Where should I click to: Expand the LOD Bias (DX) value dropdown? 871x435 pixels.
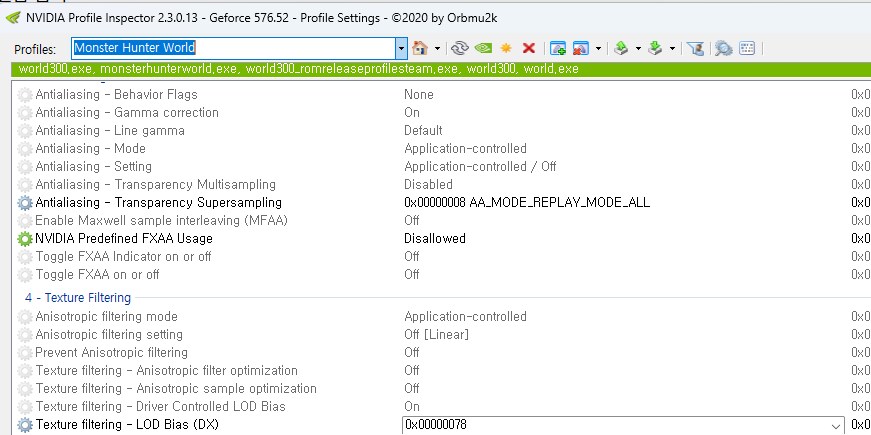[x=836, y=425]
